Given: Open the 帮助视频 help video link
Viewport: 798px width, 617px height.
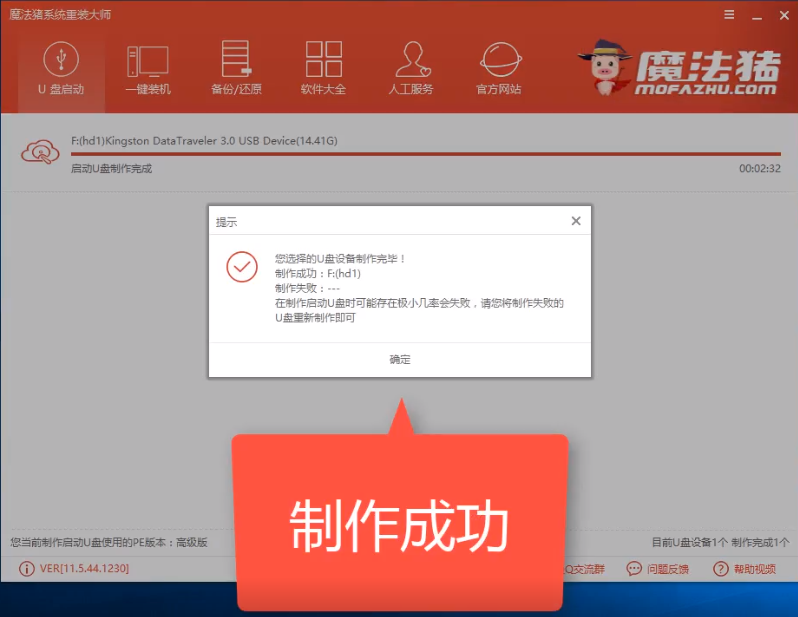Looking at the screenshot, I should (x=744, y=569).
